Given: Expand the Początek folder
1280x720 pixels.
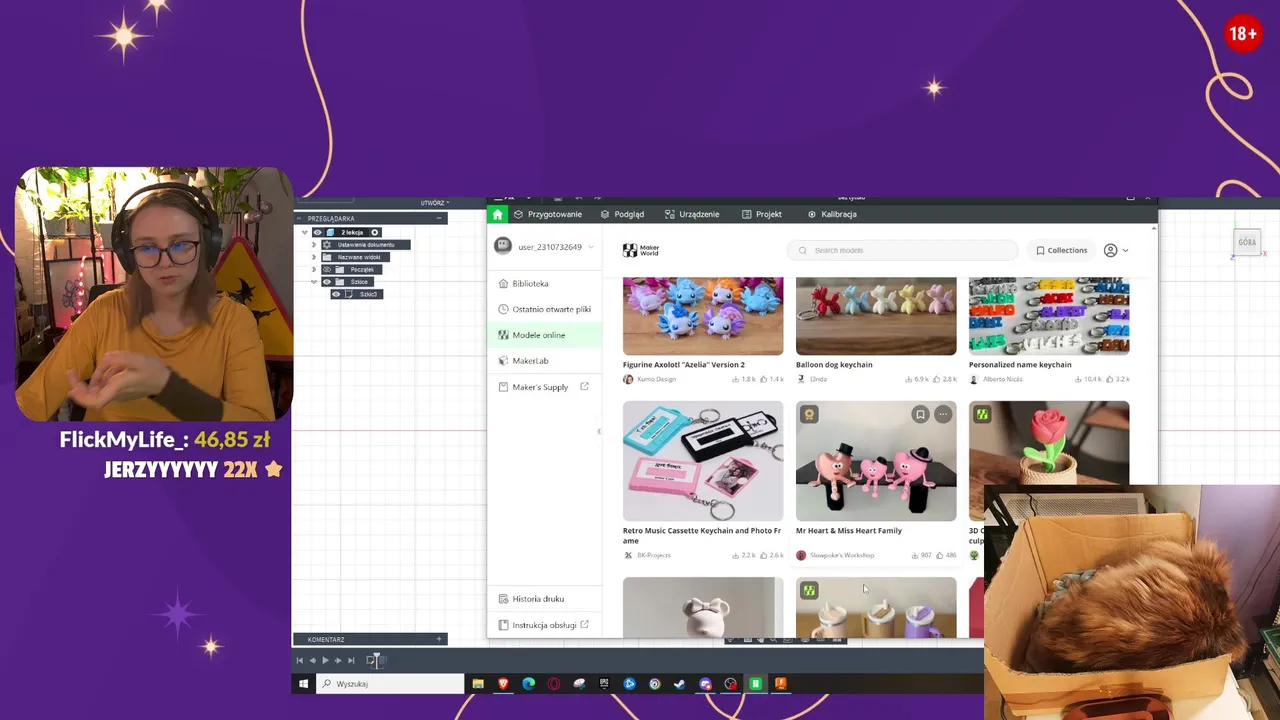Looking at the screenshot, I should 314,269.
